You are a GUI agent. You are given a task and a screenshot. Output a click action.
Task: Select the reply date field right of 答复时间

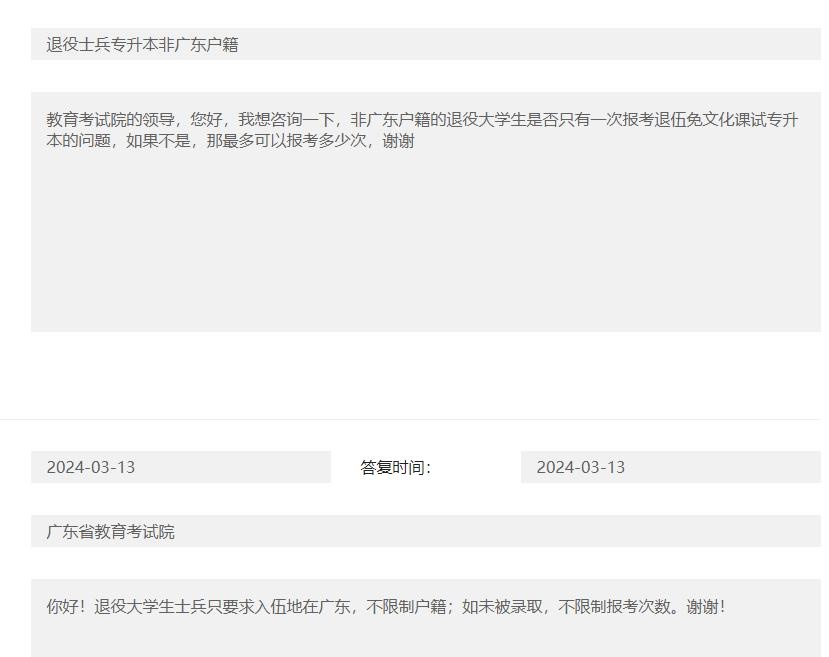point(670,467)
